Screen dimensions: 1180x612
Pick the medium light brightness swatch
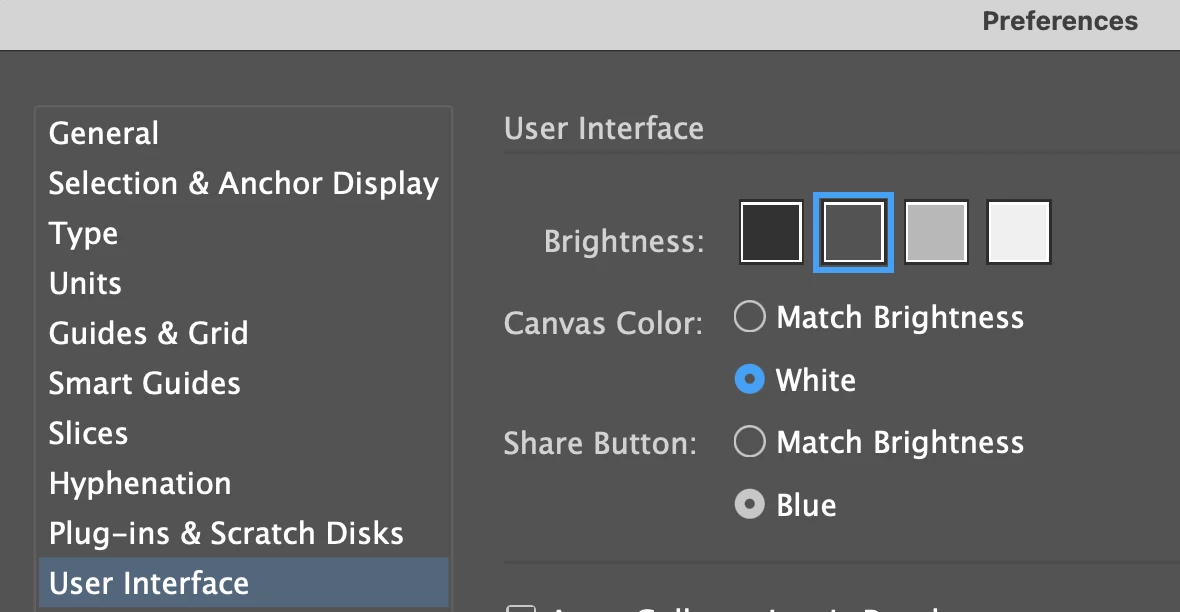[936, 233]
